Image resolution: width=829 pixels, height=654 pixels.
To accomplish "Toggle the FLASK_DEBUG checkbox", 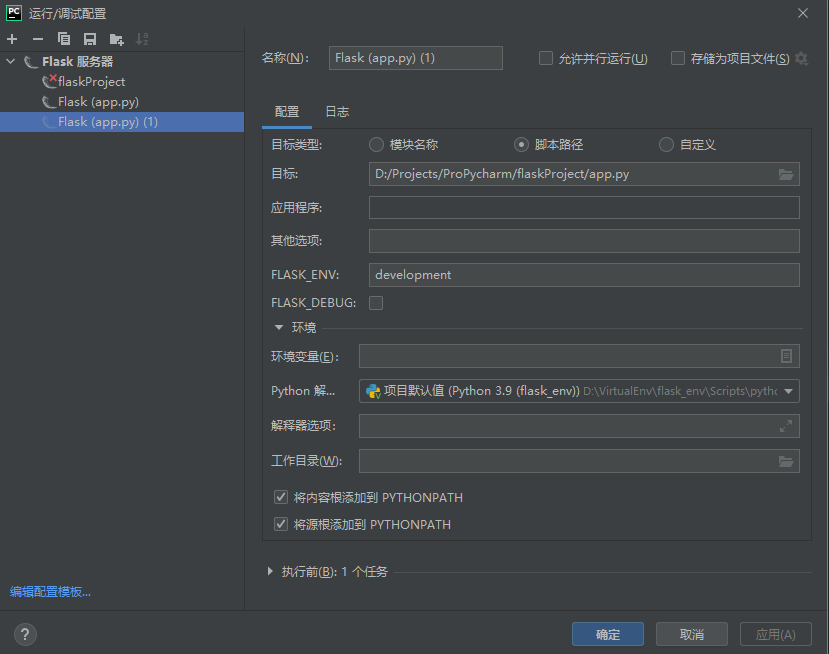I will tap(376, 303).
